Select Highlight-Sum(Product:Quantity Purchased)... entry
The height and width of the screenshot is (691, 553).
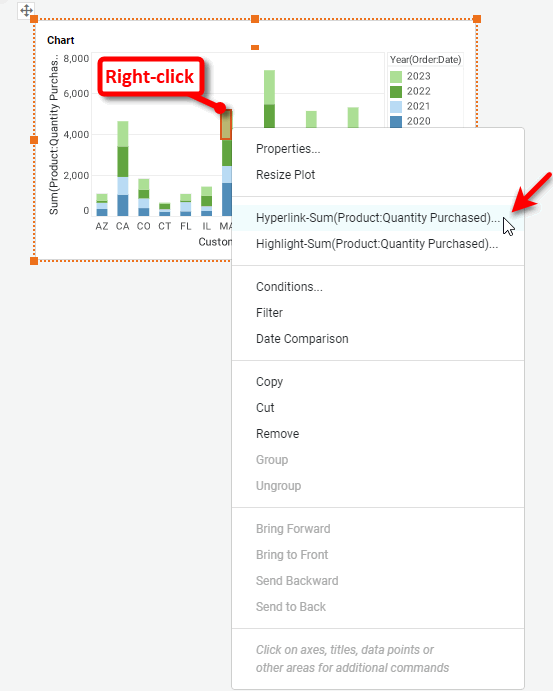tap(377, 244)
